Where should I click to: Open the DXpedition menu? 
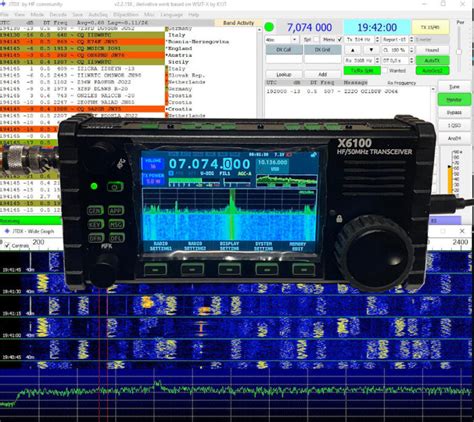pyautogui.click(x=126, y=15)
